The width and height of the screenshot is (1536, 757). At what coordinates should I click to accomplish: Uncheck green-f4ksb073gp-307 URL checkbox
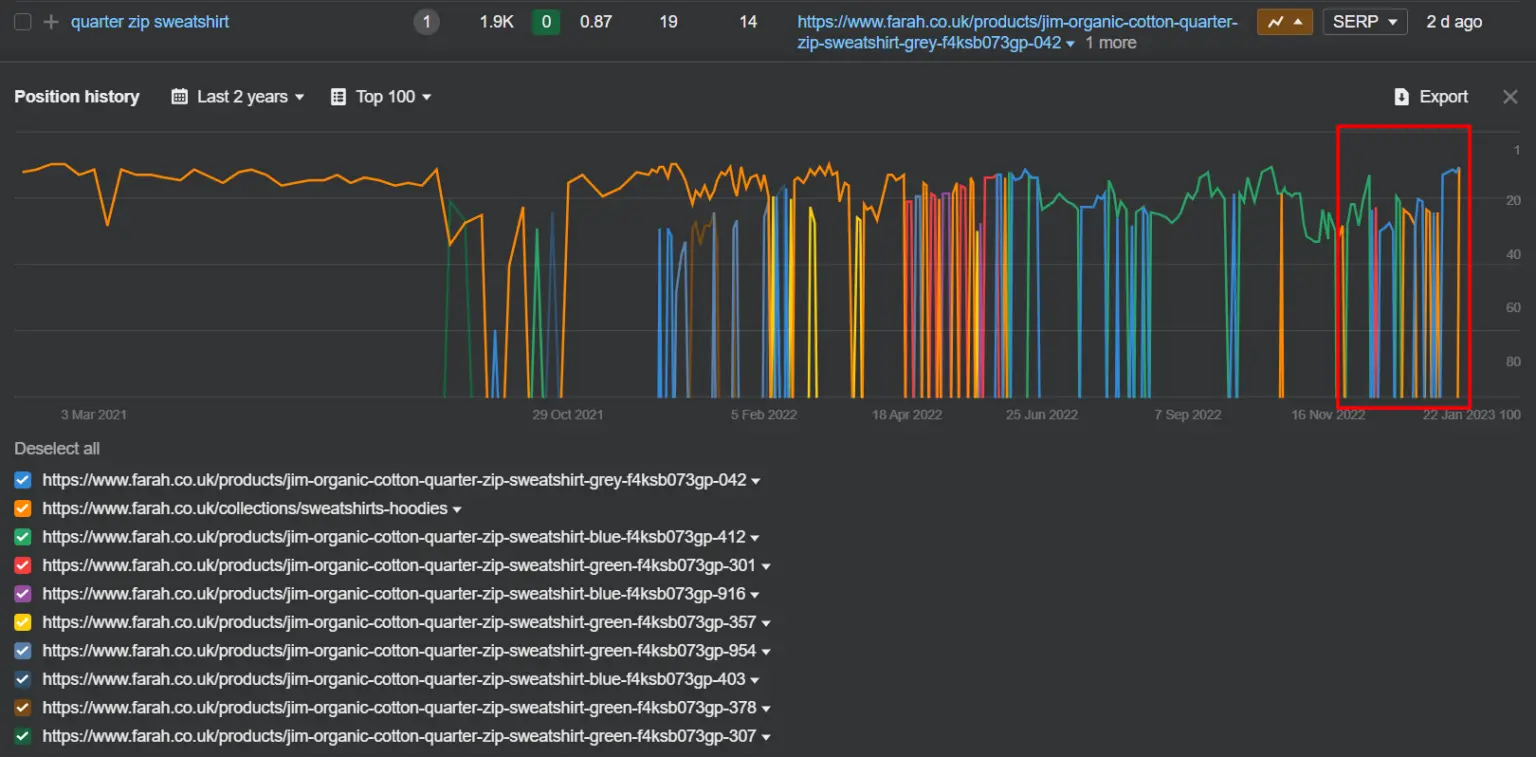click(23, 736)
